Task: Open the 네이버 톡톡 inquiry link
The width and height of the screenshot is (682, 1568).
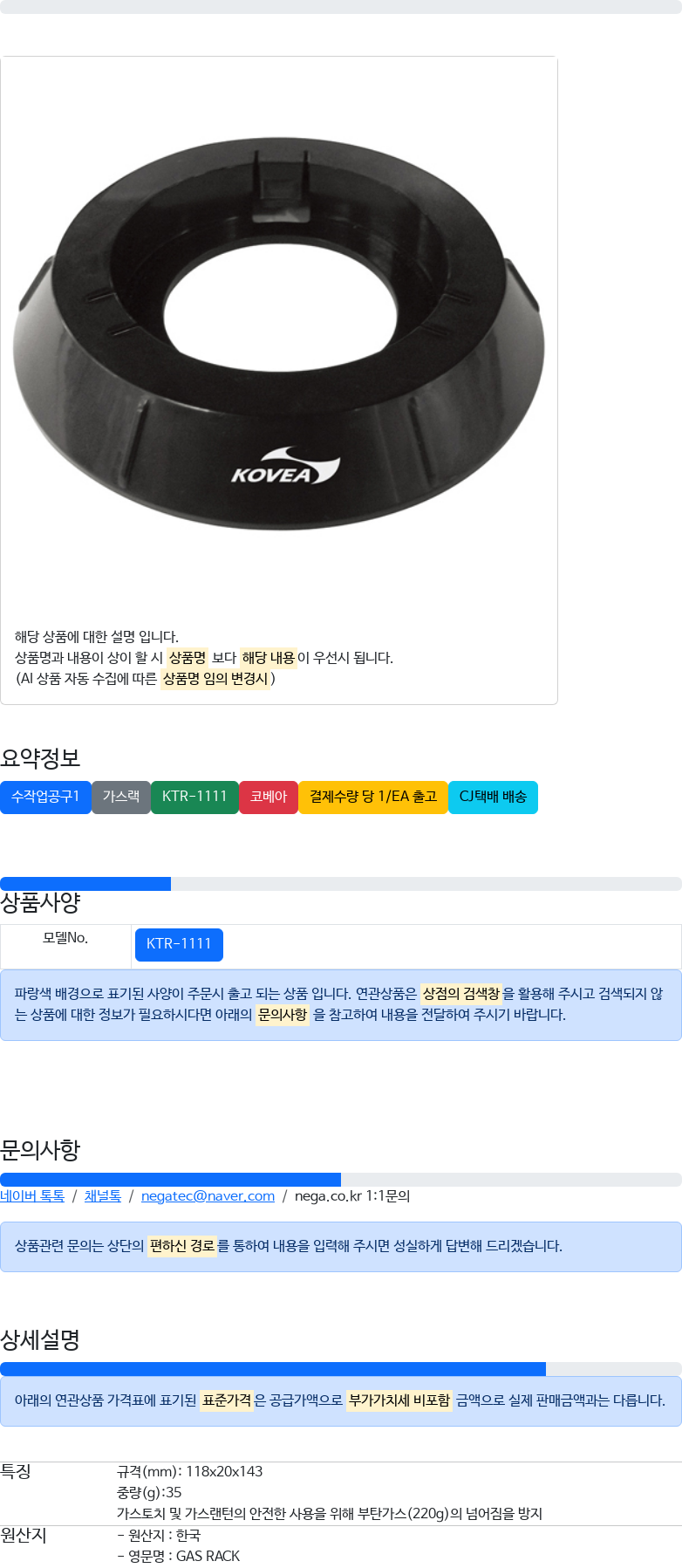Action: [32, 1196]
